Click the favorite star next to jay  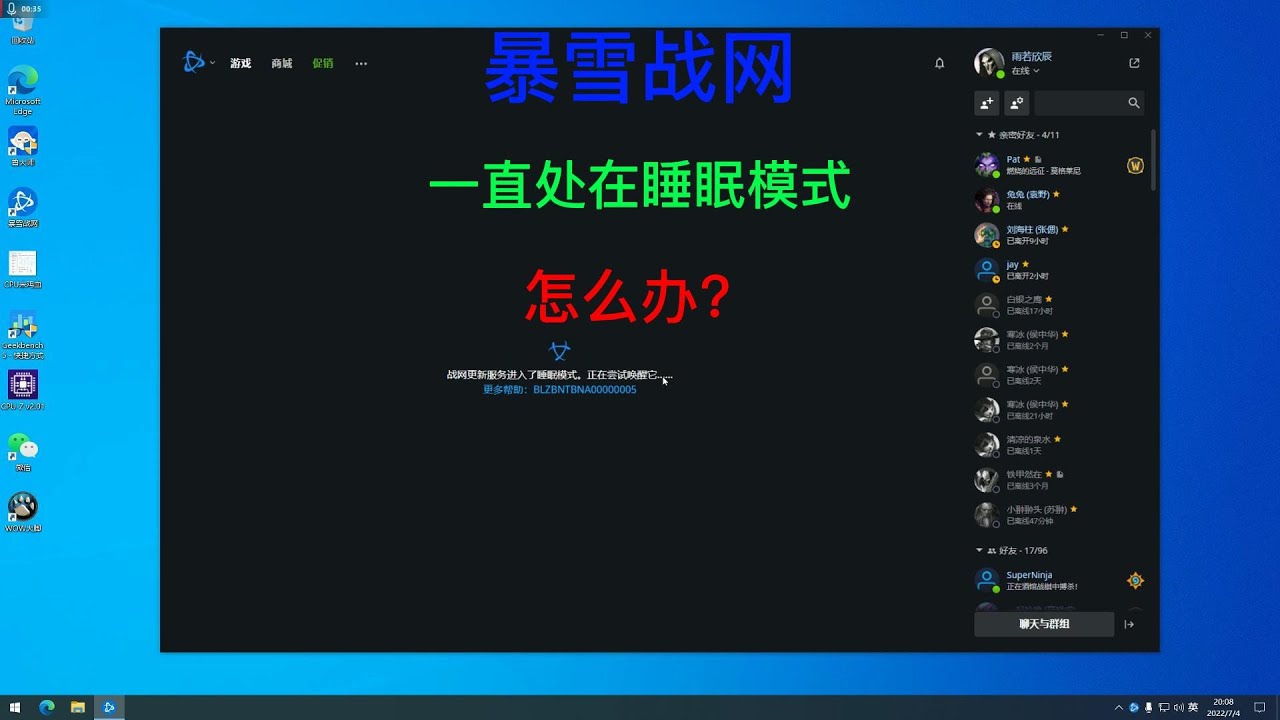(x=1025, y=265)
